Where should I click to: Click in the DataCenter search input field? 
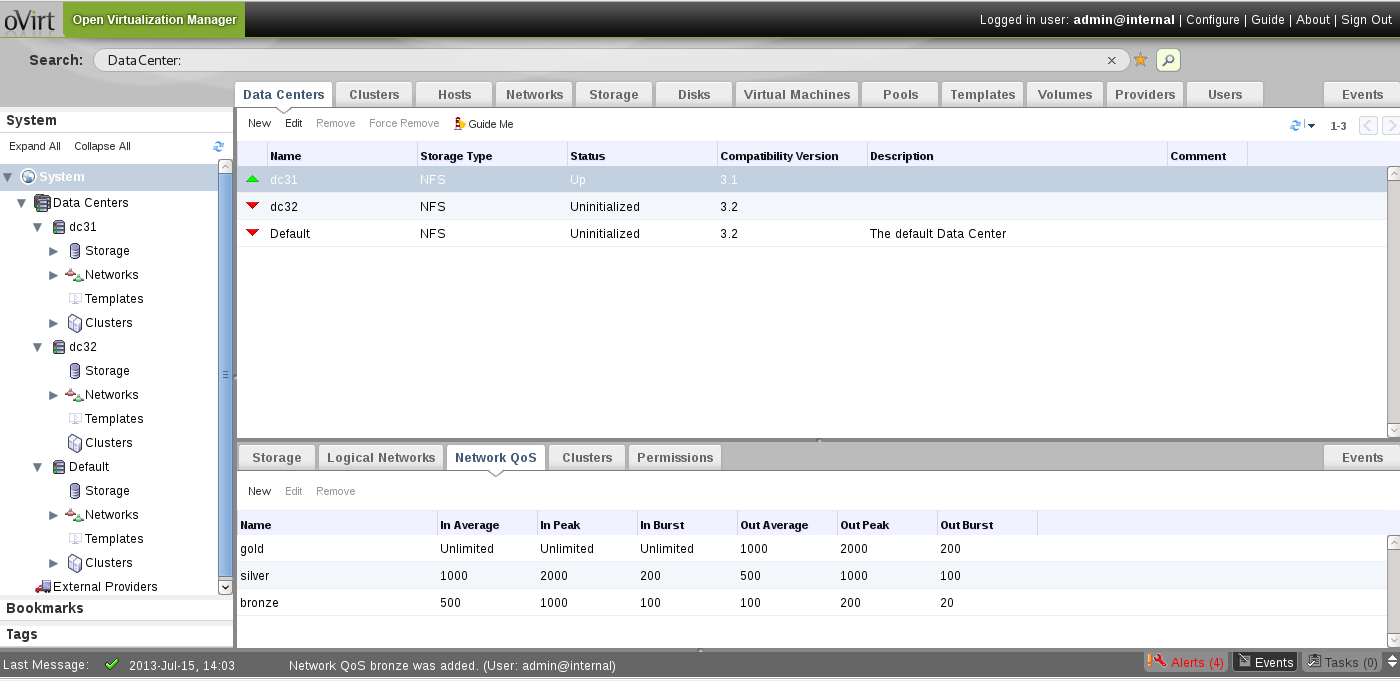pos(600,60)
